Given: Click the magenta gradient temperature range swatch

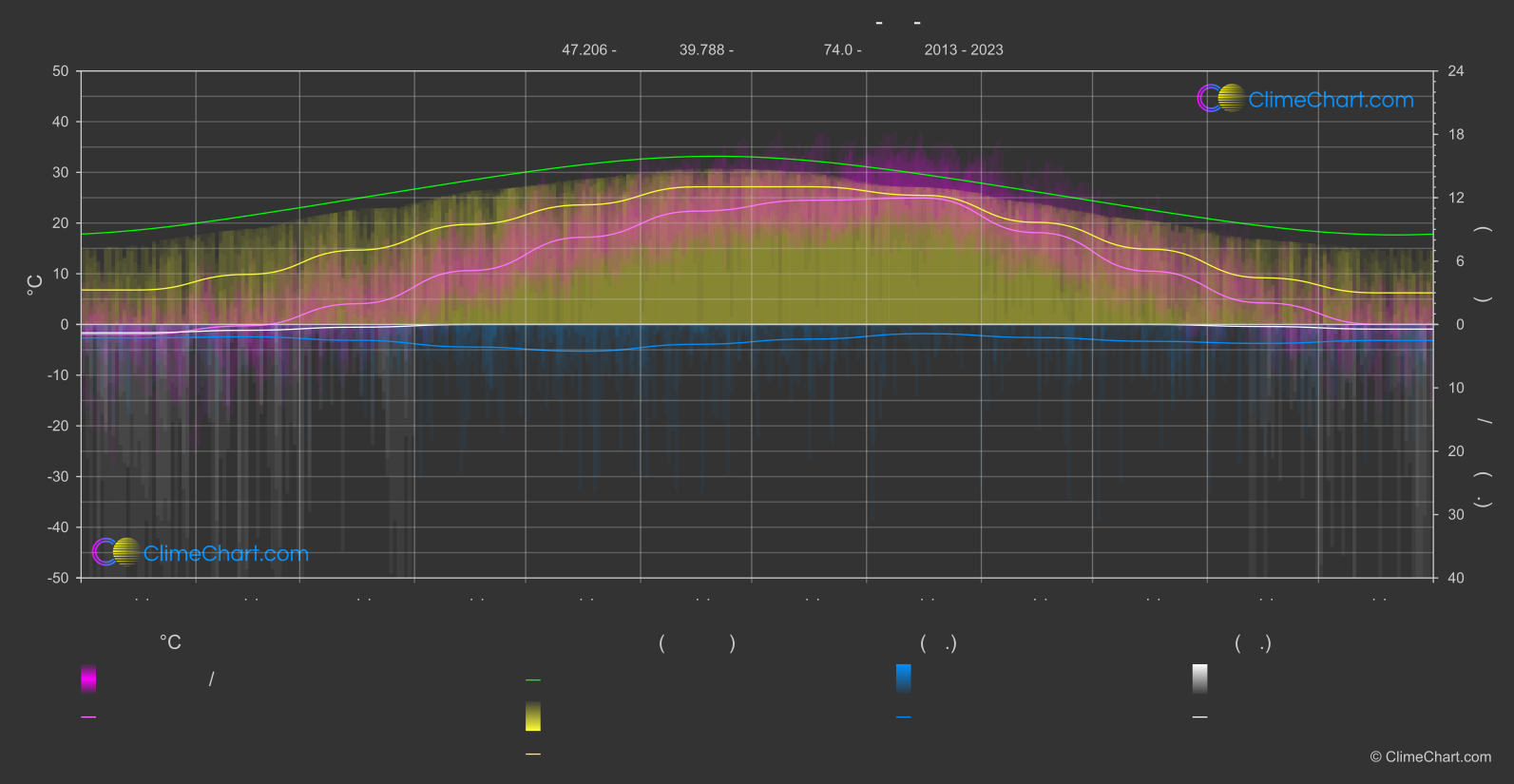Looking at the screenshot, I should [x=88, y=679].
